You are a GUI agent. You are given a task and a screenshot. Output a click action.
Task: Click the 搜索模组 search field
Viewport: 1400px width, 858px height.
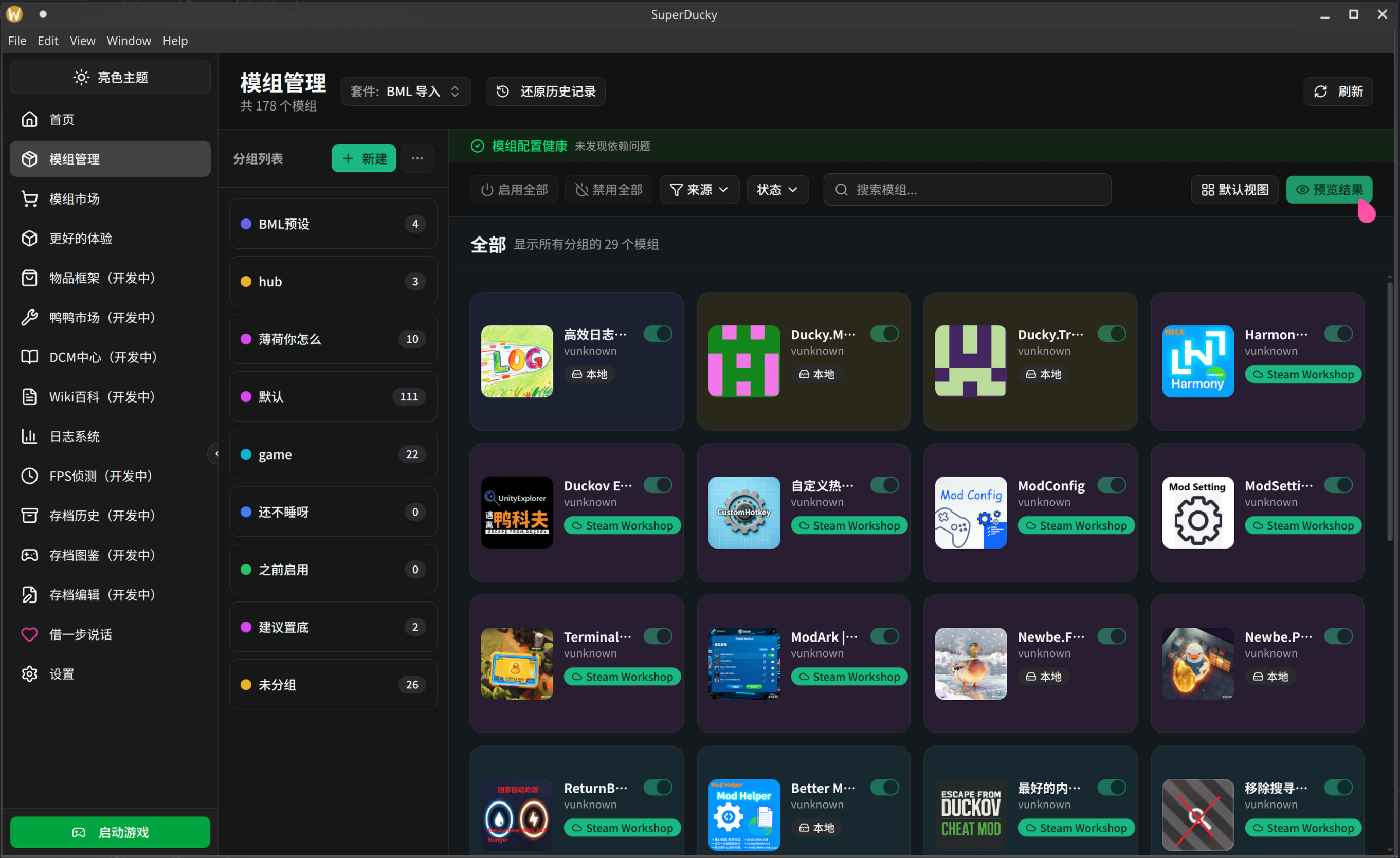[x=966, y=190]
